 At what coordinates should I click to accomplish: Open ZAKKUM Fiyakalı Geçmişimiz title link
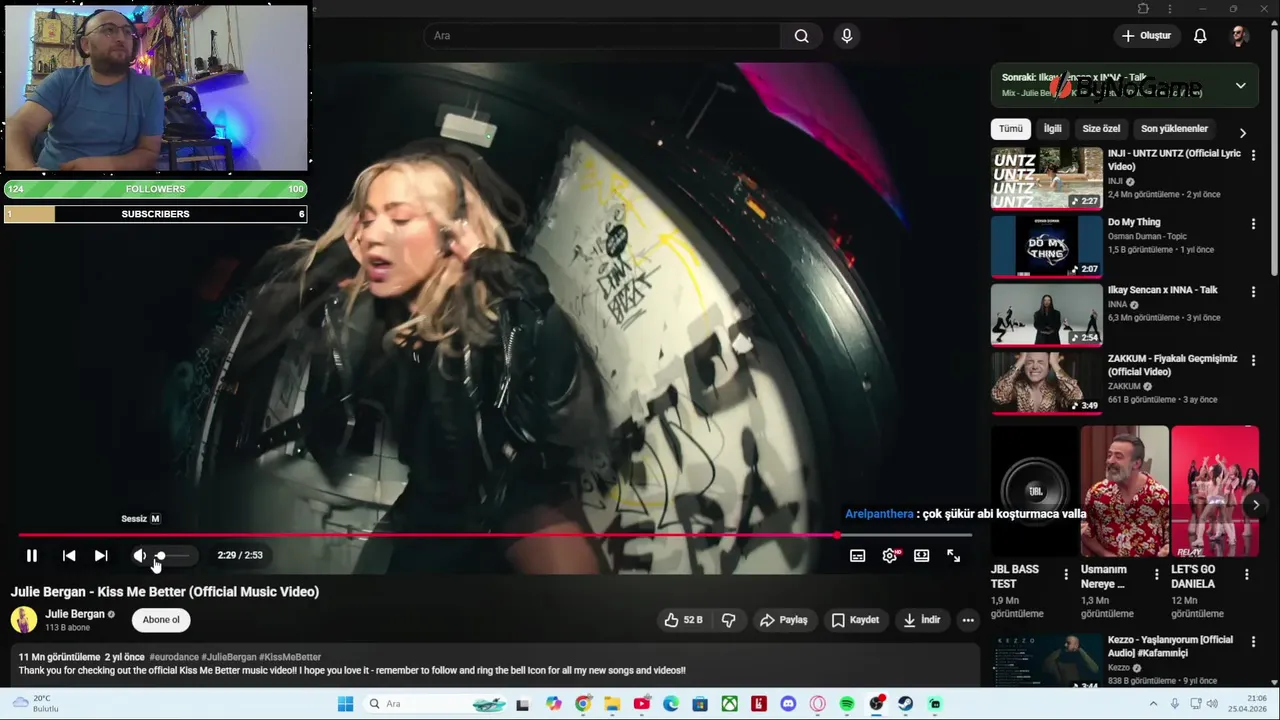coord(1172,365)
